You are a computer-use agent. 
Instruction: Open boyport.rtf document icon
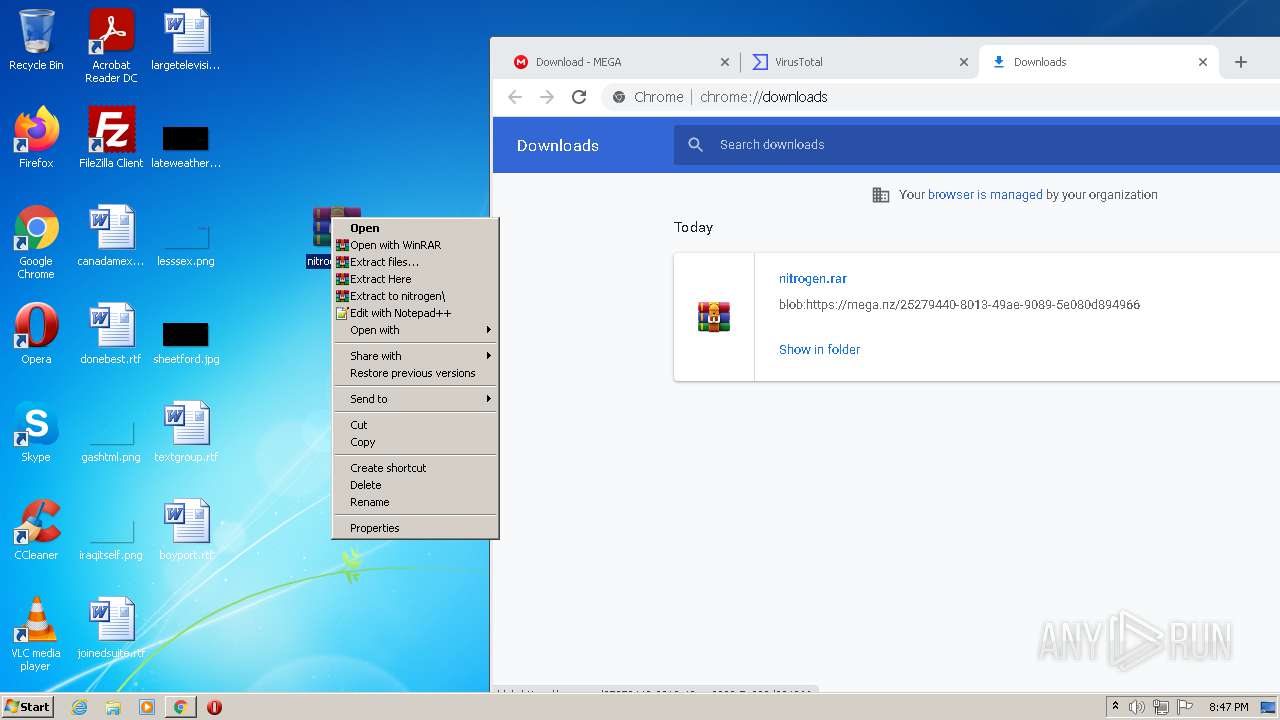pyautogui.click(x=186, y=530)
